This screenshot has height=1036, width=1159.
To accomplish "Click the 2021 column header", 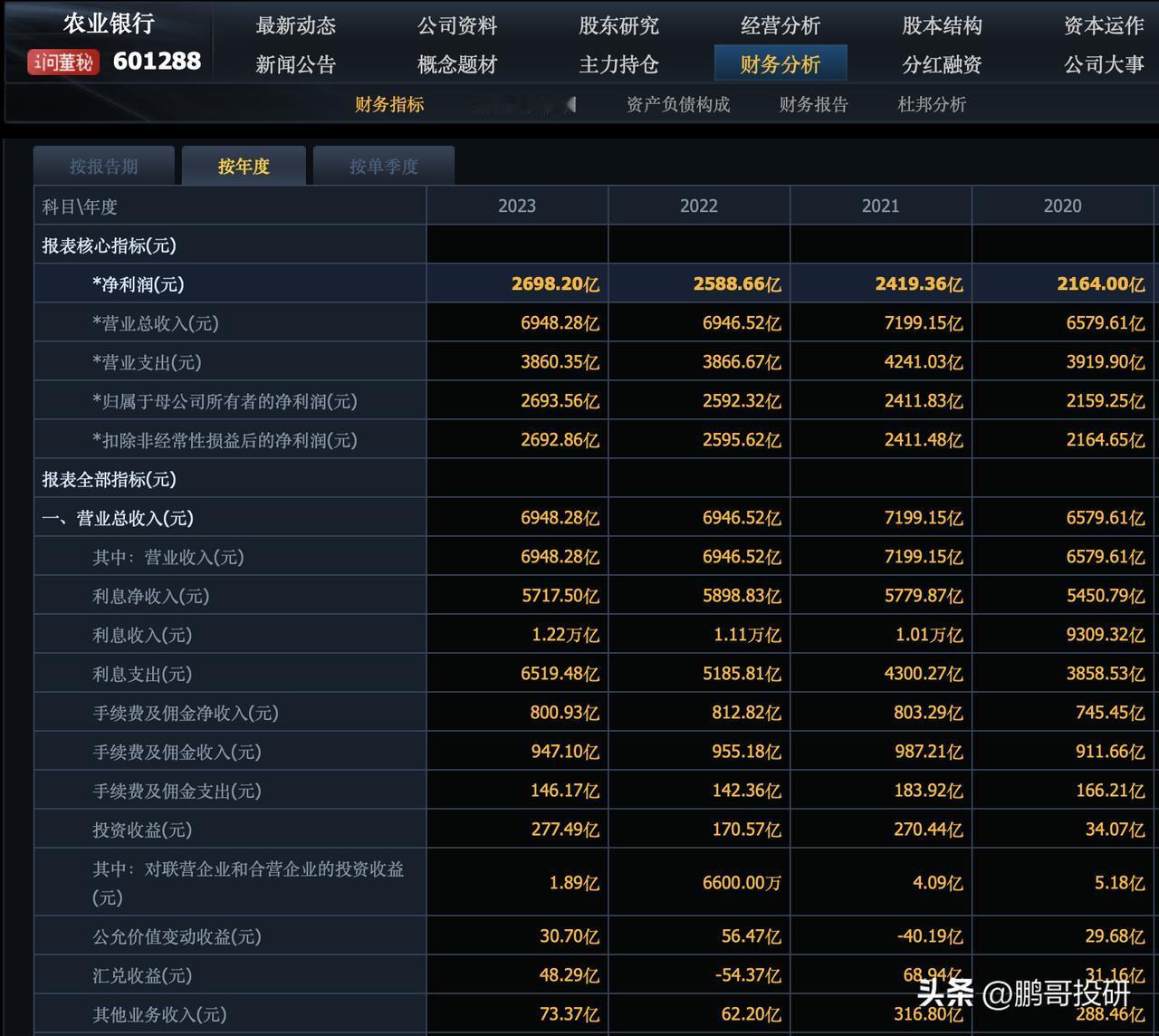I will 881,206.
